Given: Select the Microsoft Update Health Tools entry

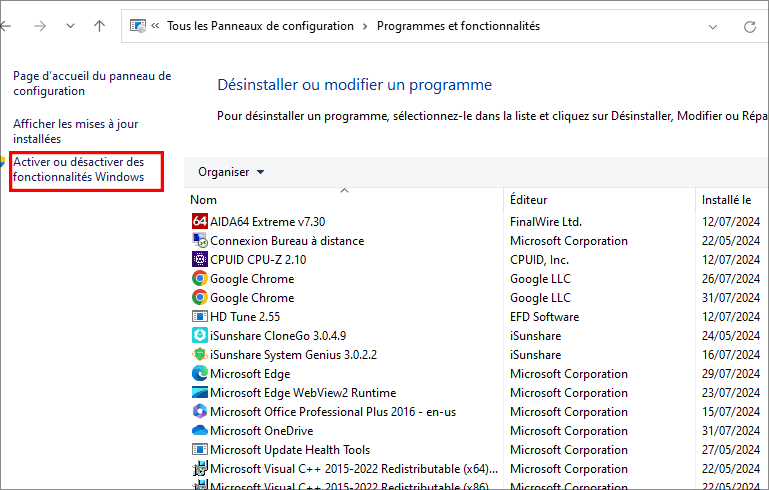Looking at the screenshot, I should pos(290,450).
